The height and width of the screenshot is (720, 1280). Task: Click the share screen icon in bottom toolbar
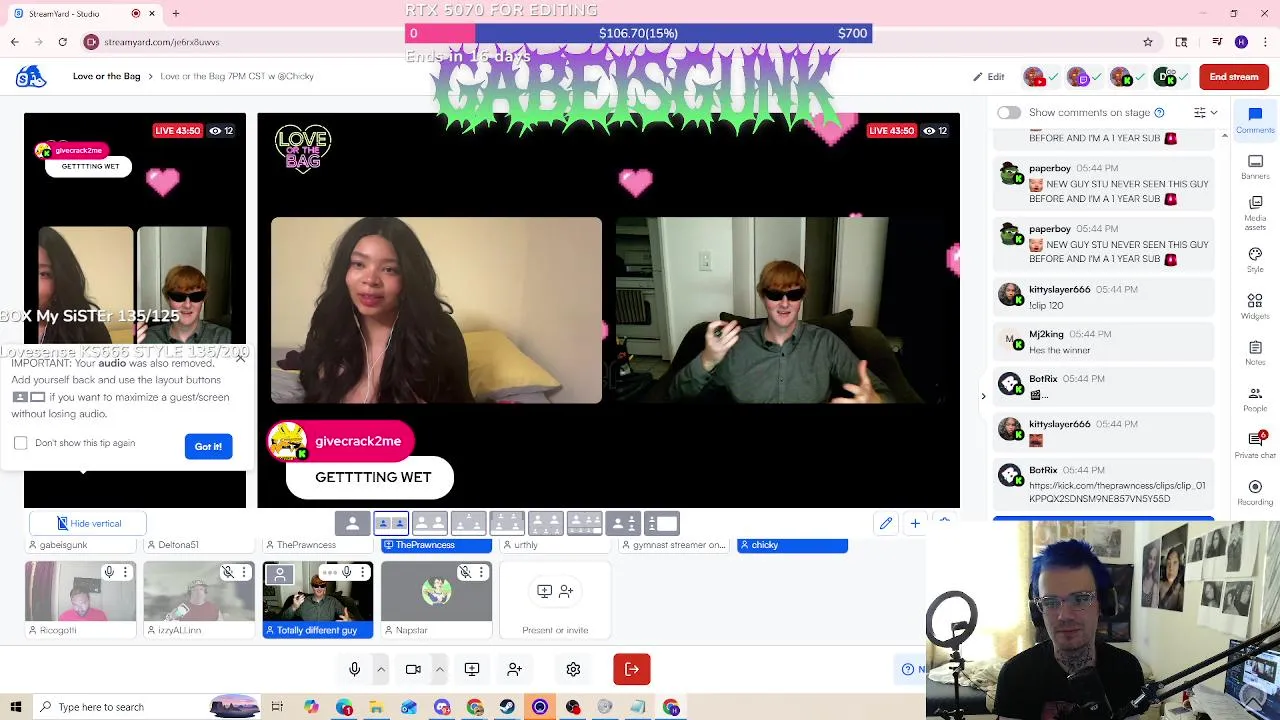pos(472,669)
